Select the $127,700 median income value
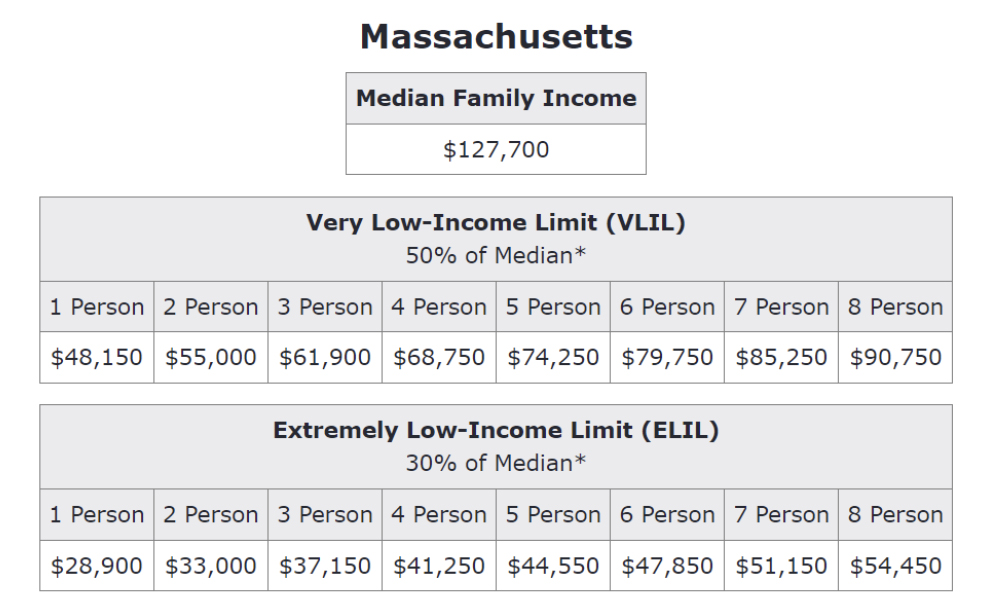 click(496, 150)
